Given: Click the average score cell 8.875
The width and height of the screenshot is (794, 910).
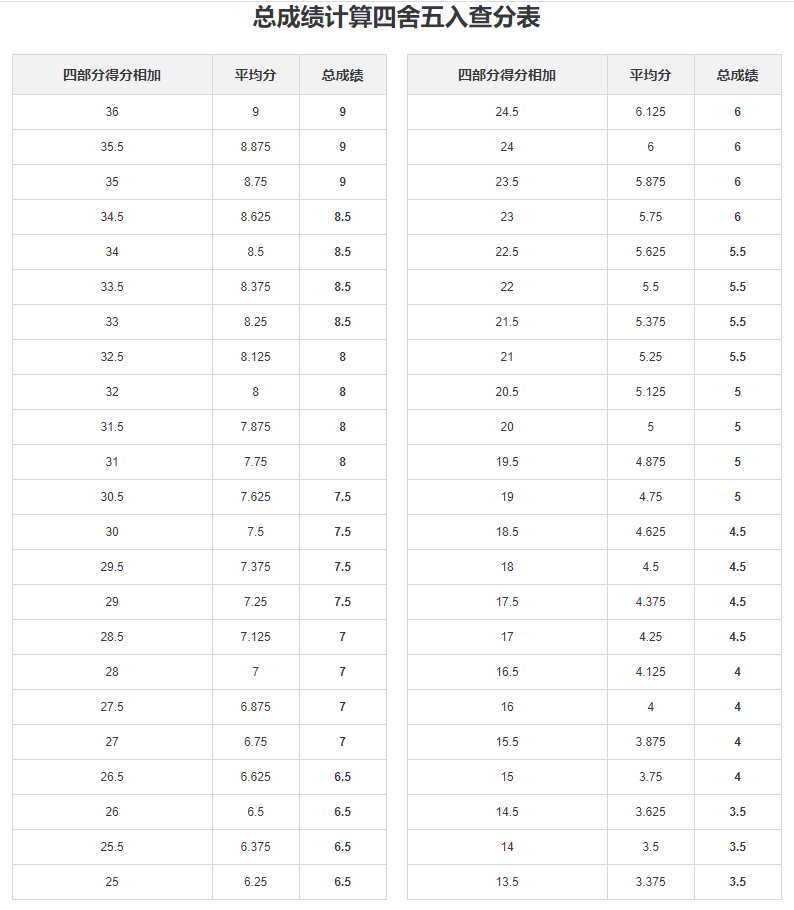Looking at the screenshot, I should pos(255,147).
